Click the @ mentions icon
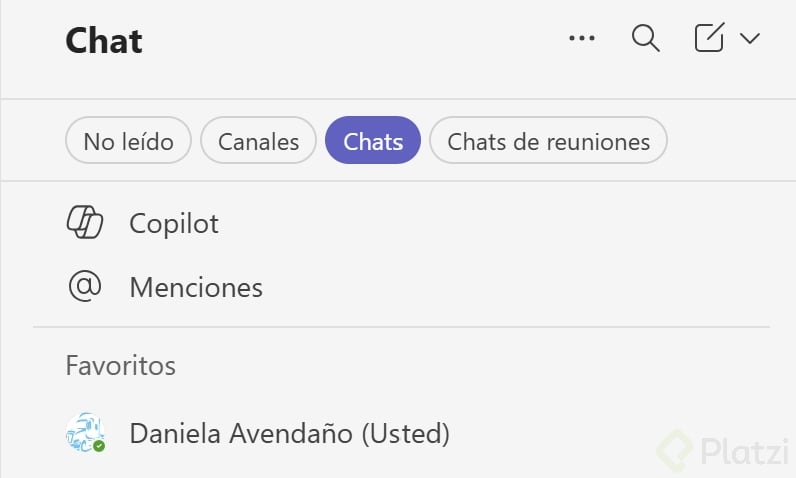The height and width of the screenshot is (478, 796). point(85,287)
